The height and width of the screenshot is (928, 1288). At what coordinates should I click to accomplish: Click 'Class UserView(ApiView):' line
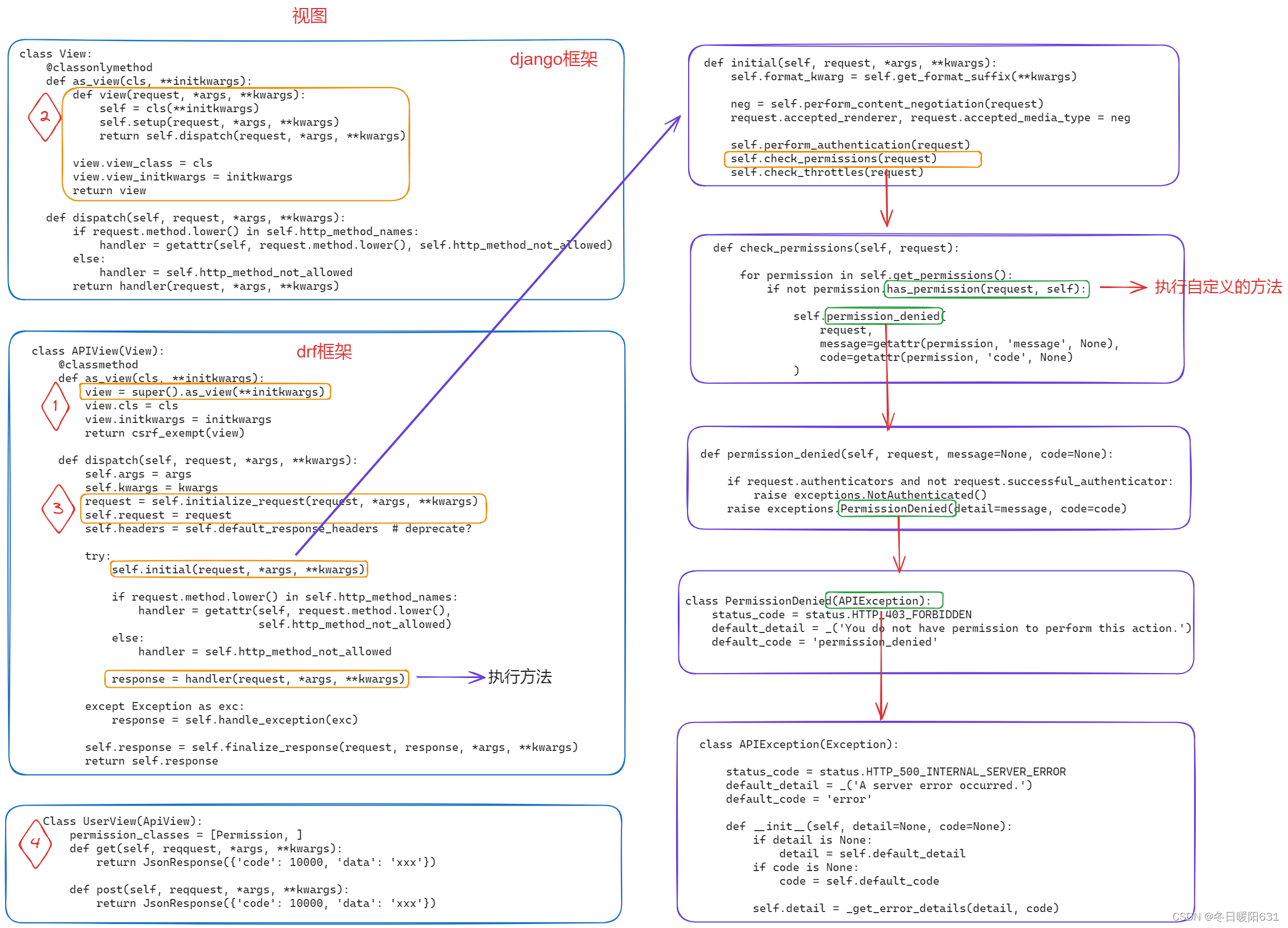tap(122, 822)
